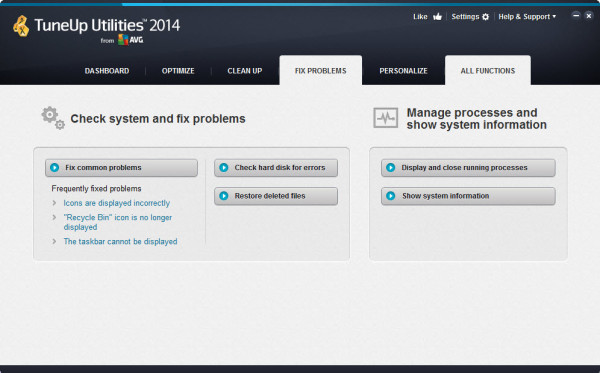Click the Settings gear icon
Viewport: 600px width, 373px height.
[x=486, y=17]
